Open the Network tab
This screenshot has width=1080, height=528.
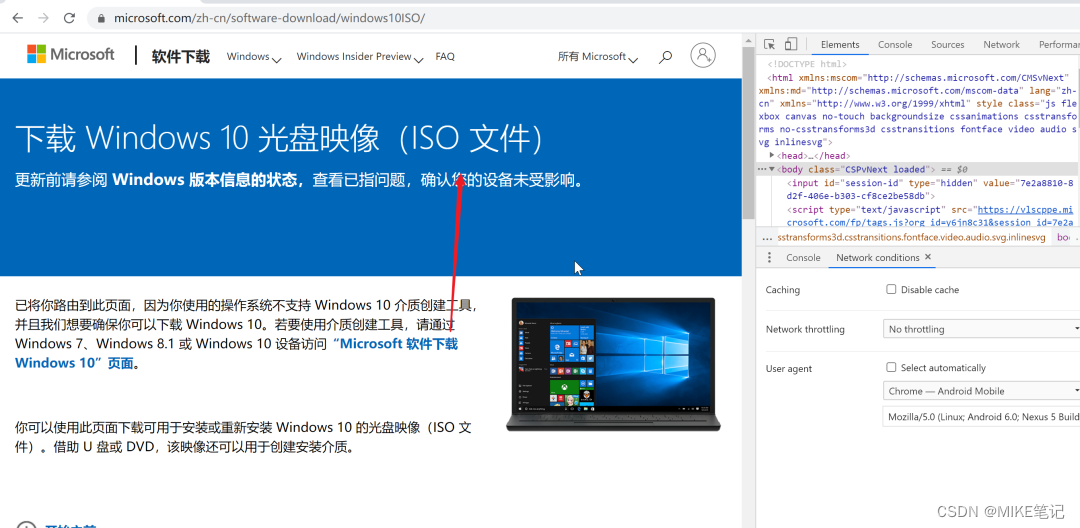[1001, 45]
